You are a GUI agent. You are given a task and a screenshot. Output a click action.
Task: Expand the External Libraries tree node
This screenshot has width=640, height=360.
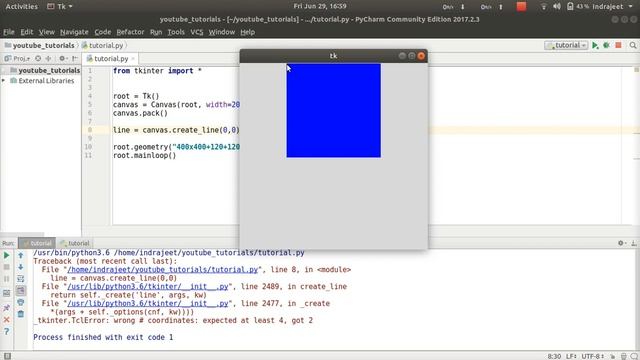coord(4,81)
